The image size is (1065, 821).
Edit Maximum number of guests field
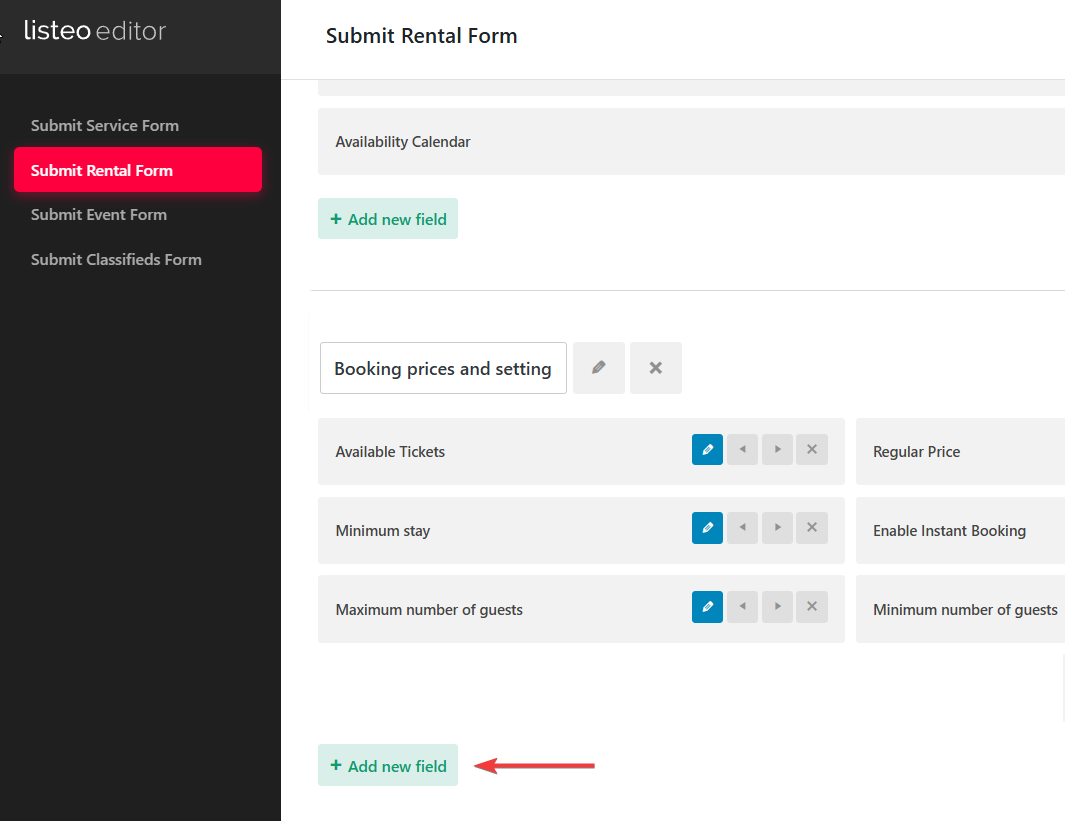pyautogui.click(x=707, y=607)
